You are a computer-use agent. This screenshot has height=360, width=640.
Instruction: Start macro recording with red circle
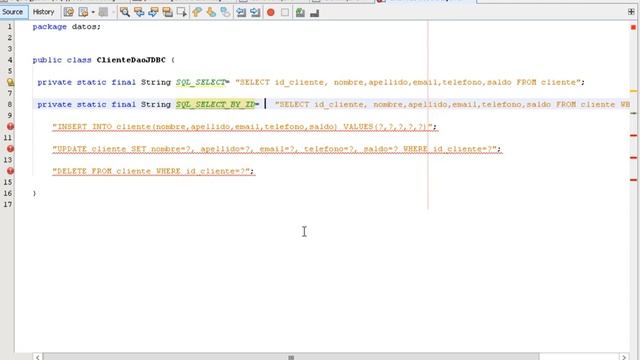coord(270,13)
